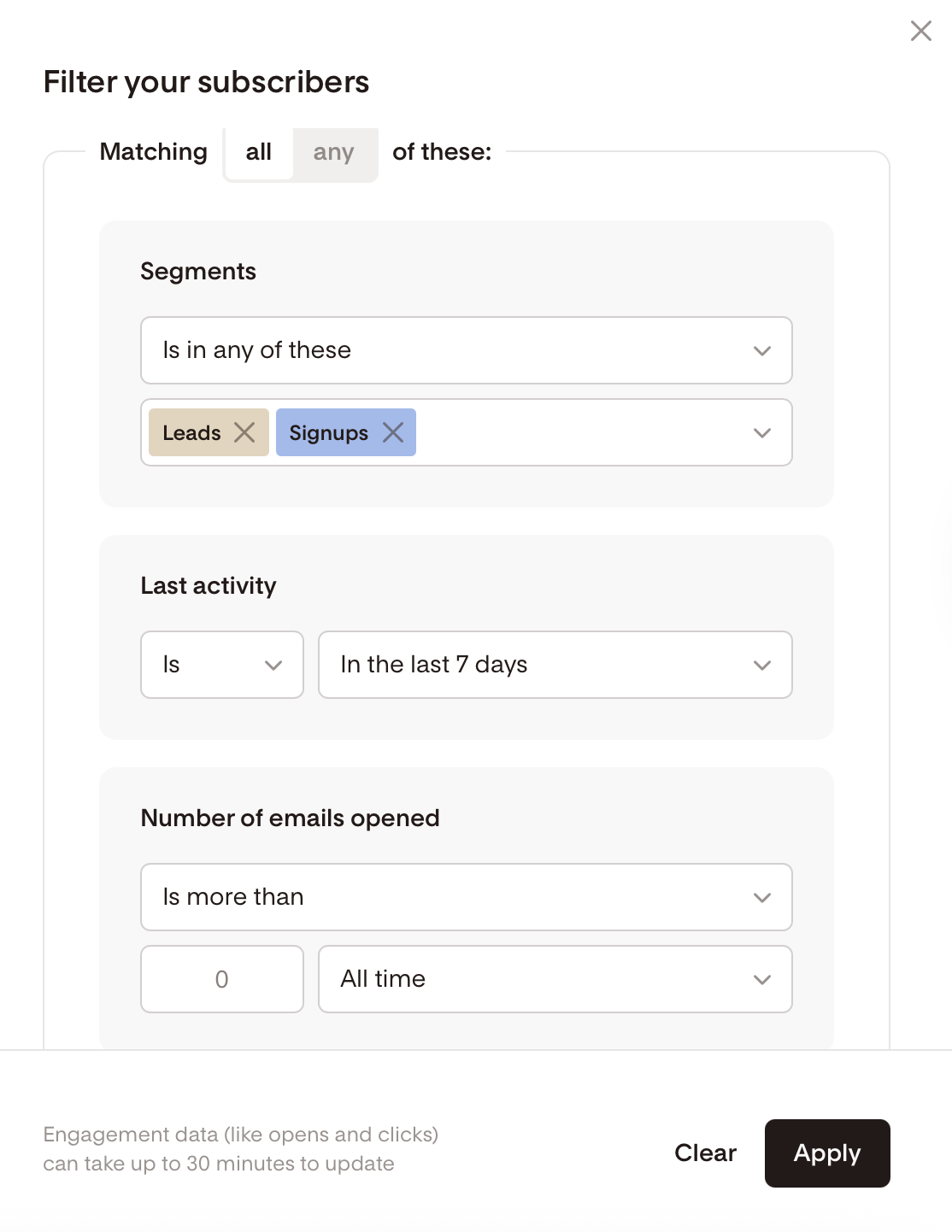
Task: Expand the Last activity 'Is' dropdown
Action: [222, 665]
